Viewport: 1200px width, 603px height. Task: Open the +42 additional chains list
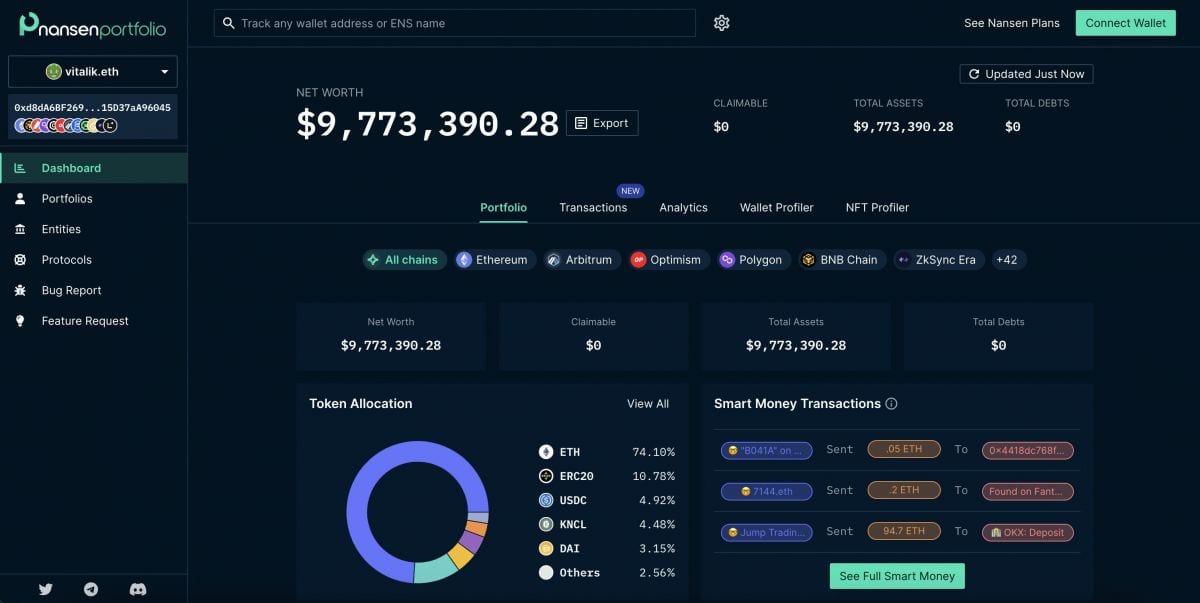[1007, 259]
